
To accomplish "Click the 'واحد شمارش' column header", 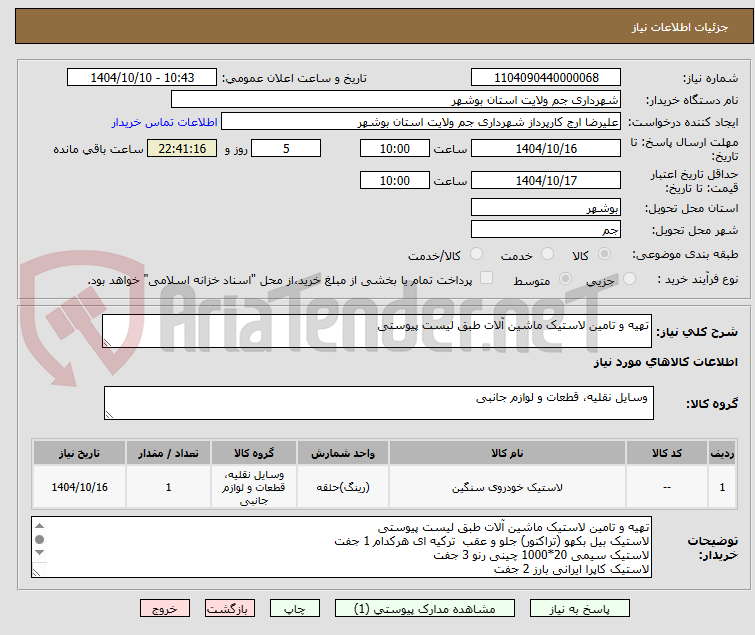I will click(x=343, y=453).
